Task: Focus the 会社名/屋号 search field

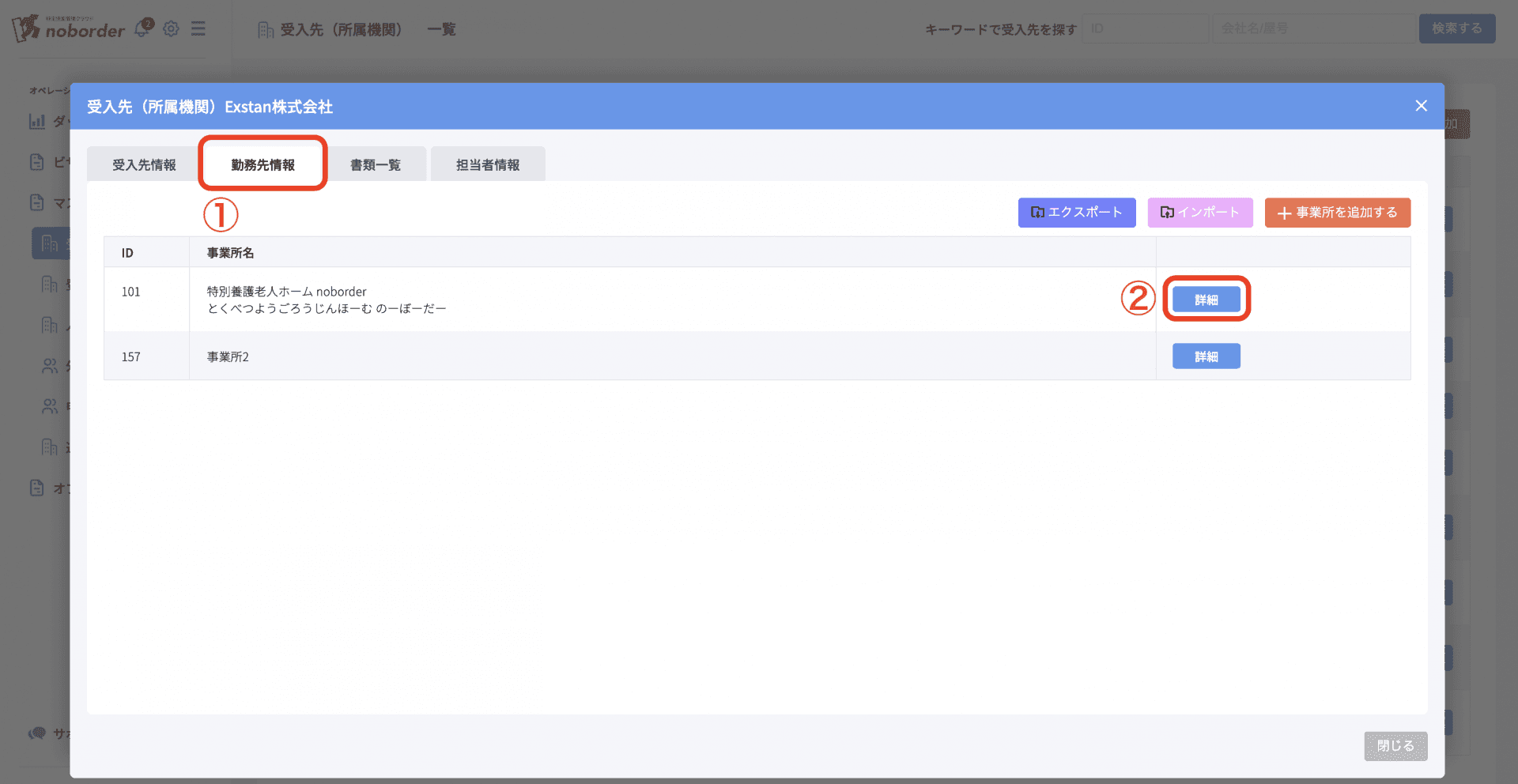Action: coord(1313,28)
